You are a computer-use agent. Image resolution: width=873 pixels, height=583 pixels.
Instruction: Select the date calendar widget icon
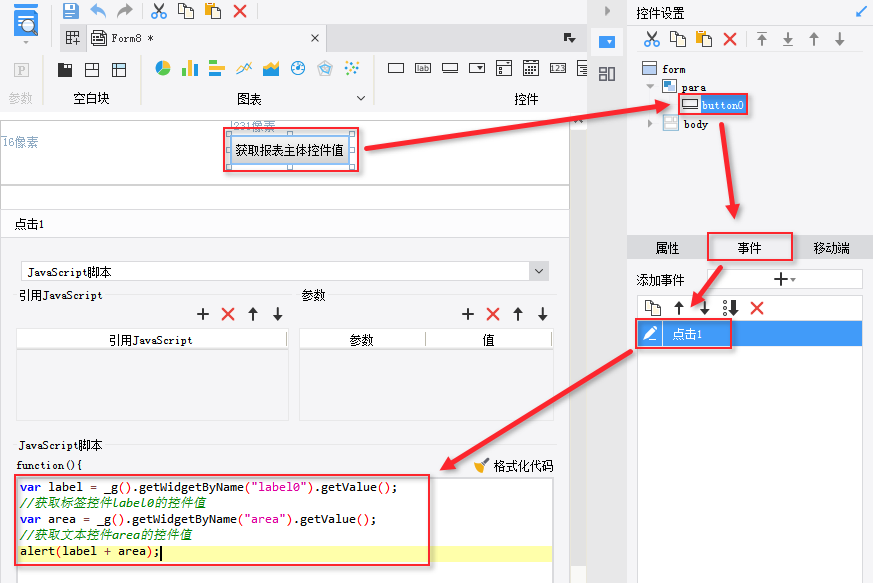point(531,68)
